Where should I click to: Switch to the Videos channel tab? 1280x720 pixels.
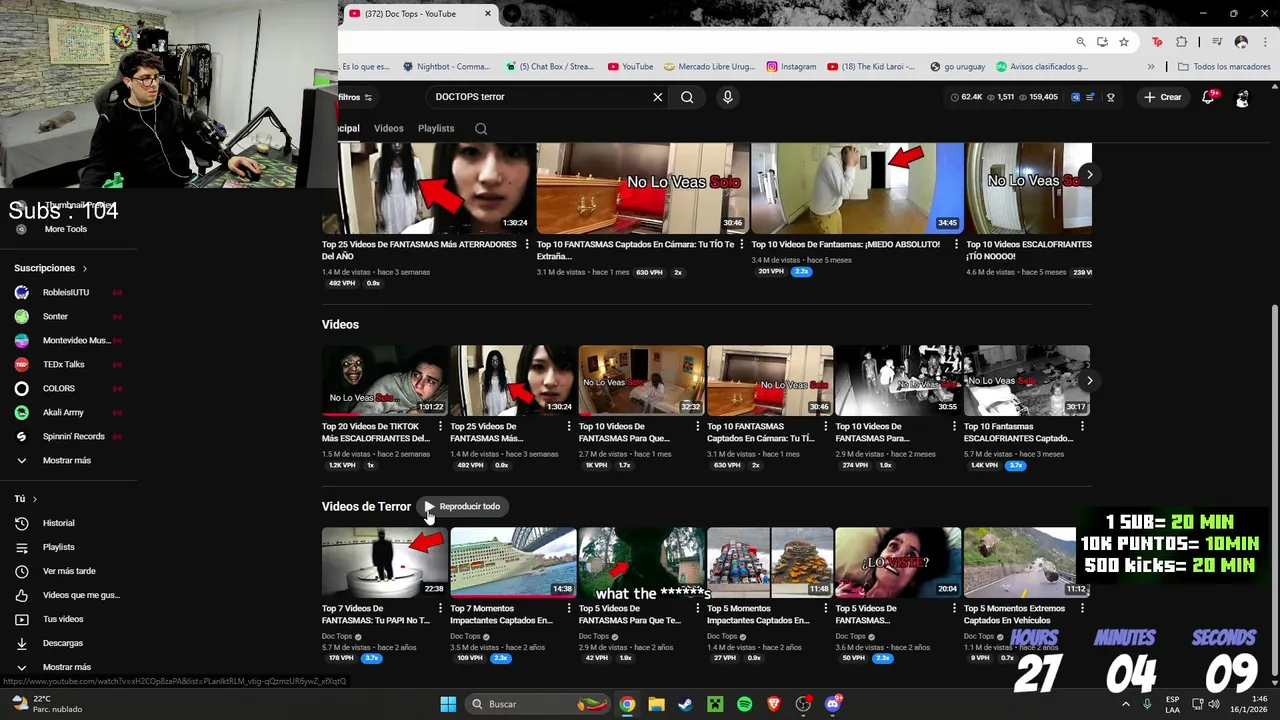click(x=388, y=128)
